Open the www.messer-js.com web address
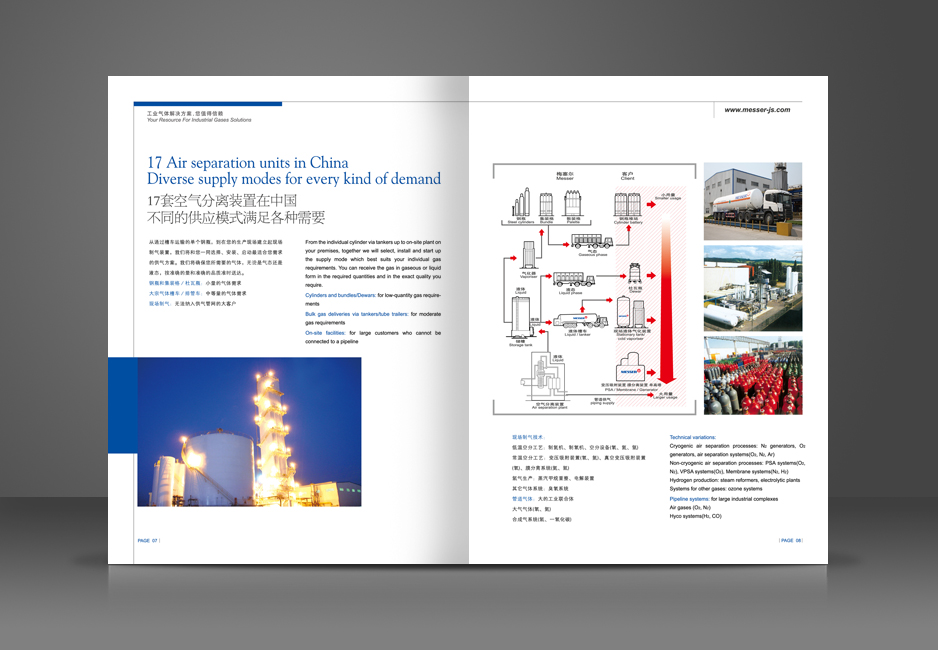 [x=757, y=109]
